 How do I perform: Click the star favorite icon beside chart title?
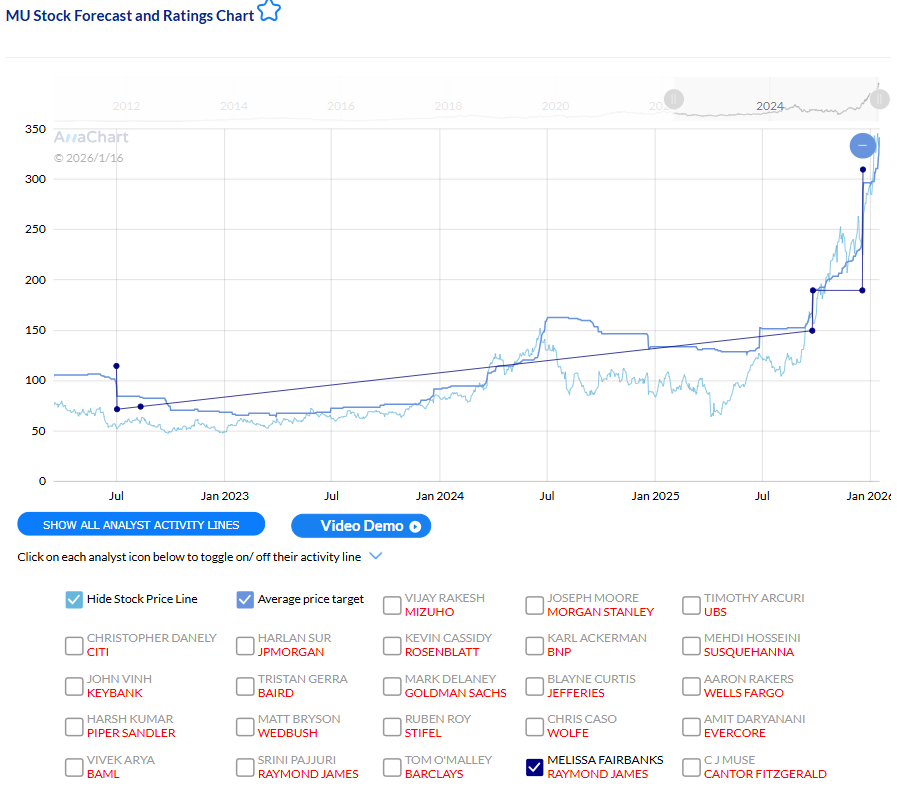(x=269, y=12)
